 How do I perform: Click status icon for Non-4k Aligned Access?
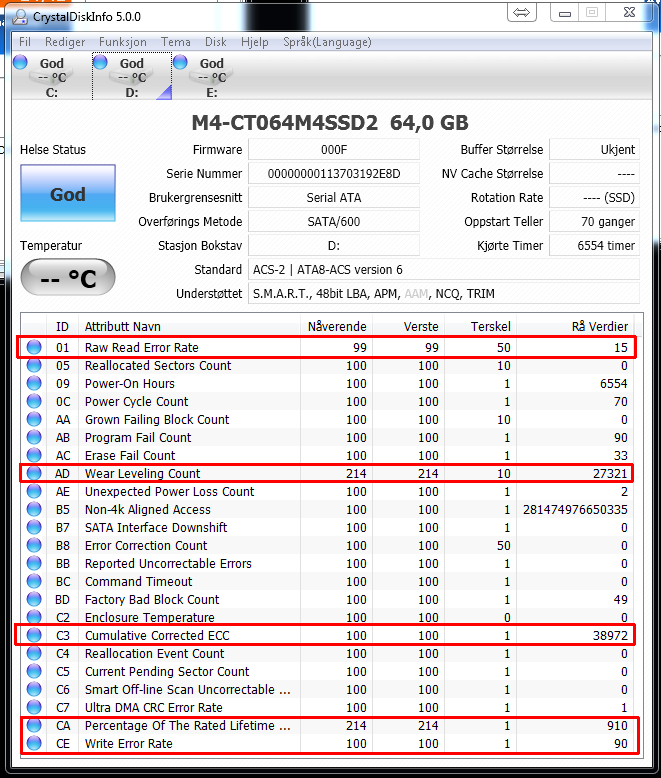point(34,509)
